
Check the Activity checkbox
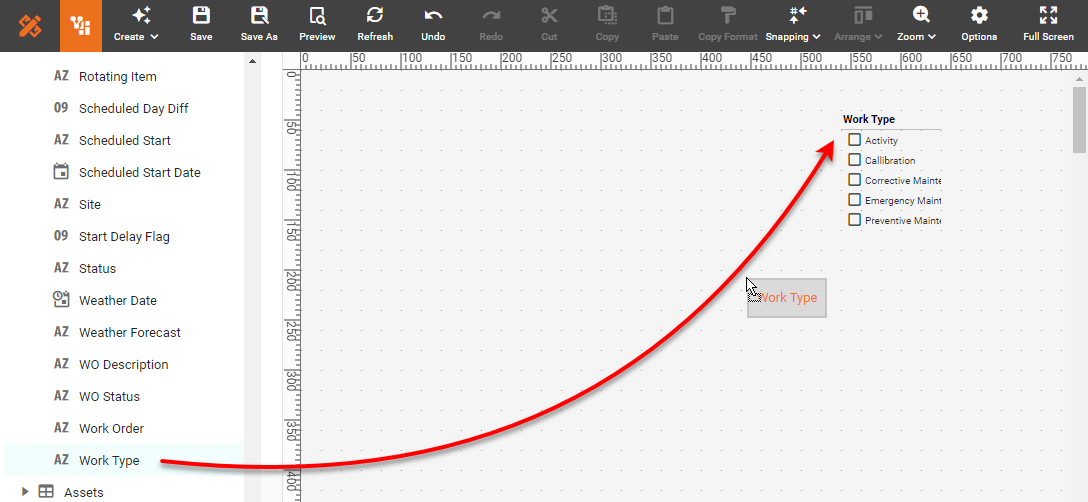pyautogui.click(x=854, y=140)
